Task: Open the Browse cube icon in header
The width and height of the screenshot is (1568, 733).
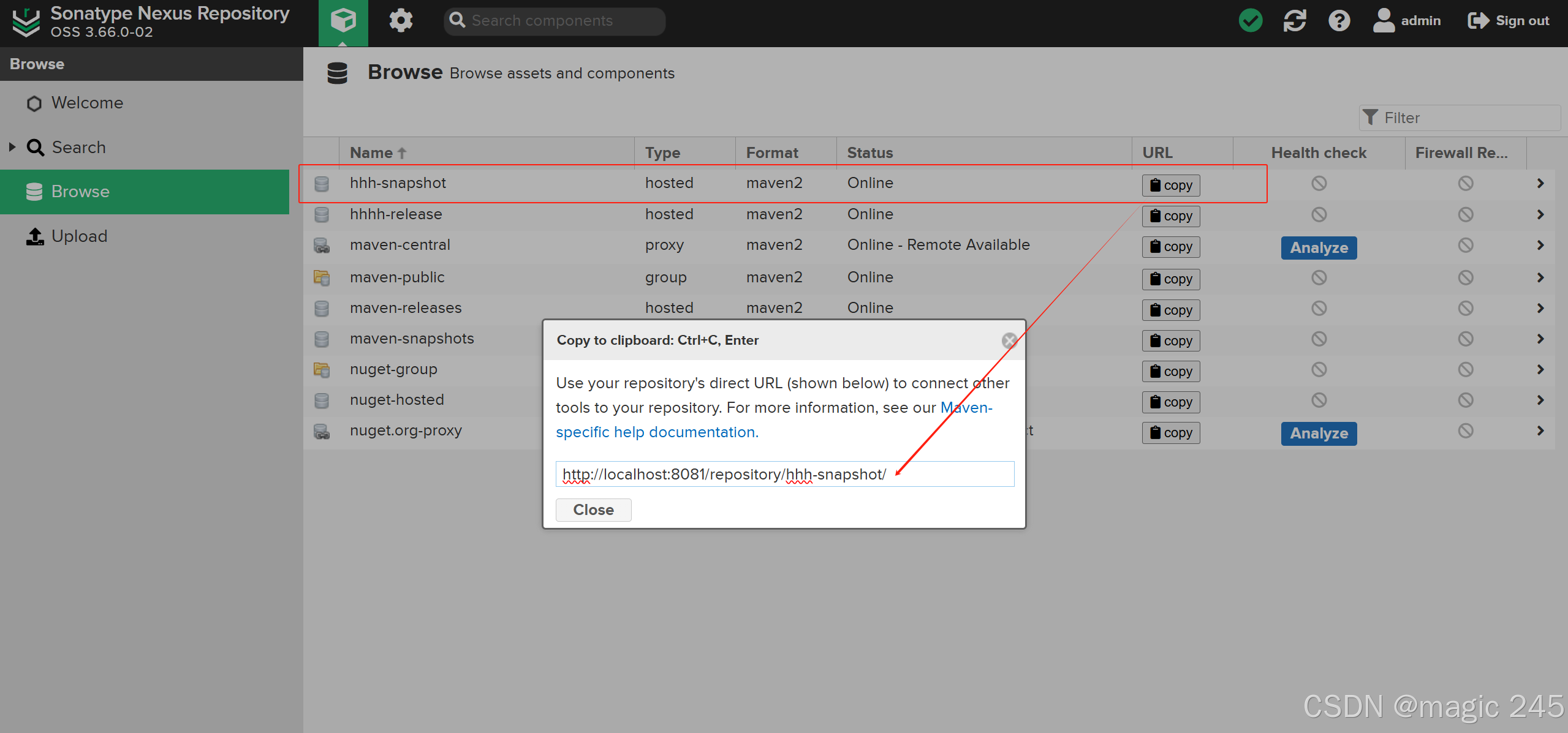Action: tap(343, 21)
